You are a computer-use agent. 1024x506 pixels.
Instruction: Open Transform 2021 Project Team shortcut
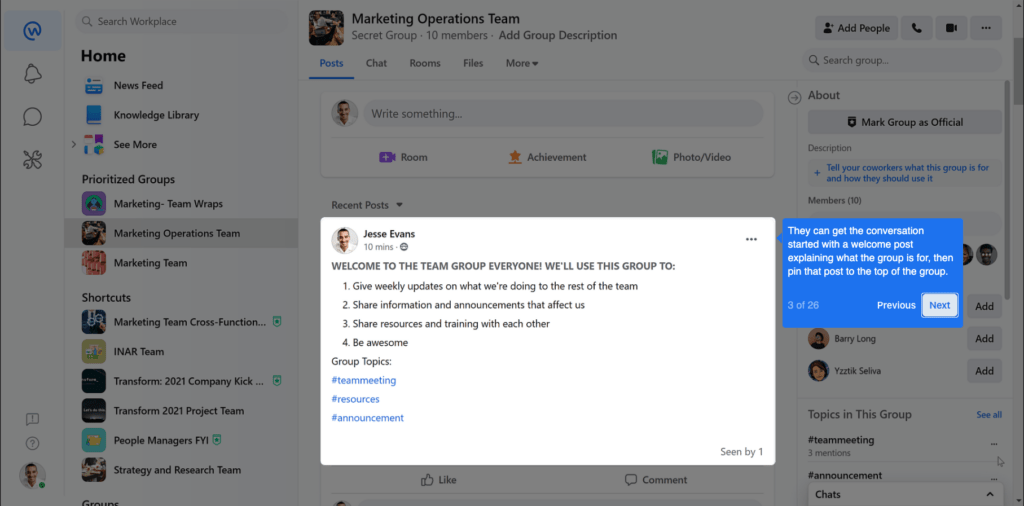click(181, 411)
